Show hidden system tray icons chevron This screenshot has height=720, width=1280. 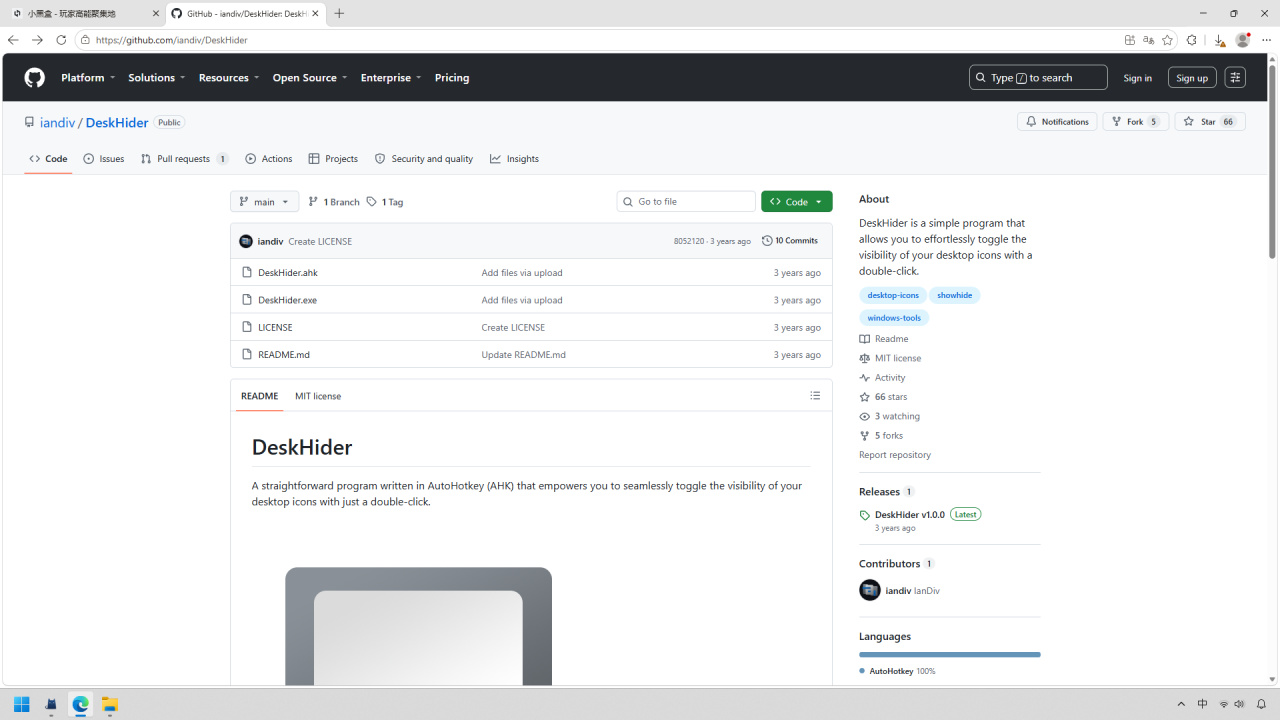coord(1181,705)
